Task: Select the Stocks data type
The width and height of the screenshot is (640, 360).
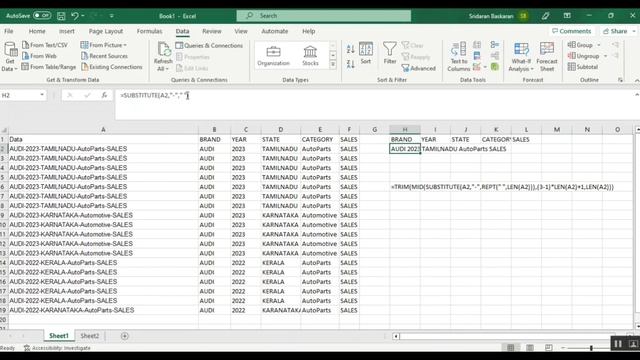Action: [310, 56]
